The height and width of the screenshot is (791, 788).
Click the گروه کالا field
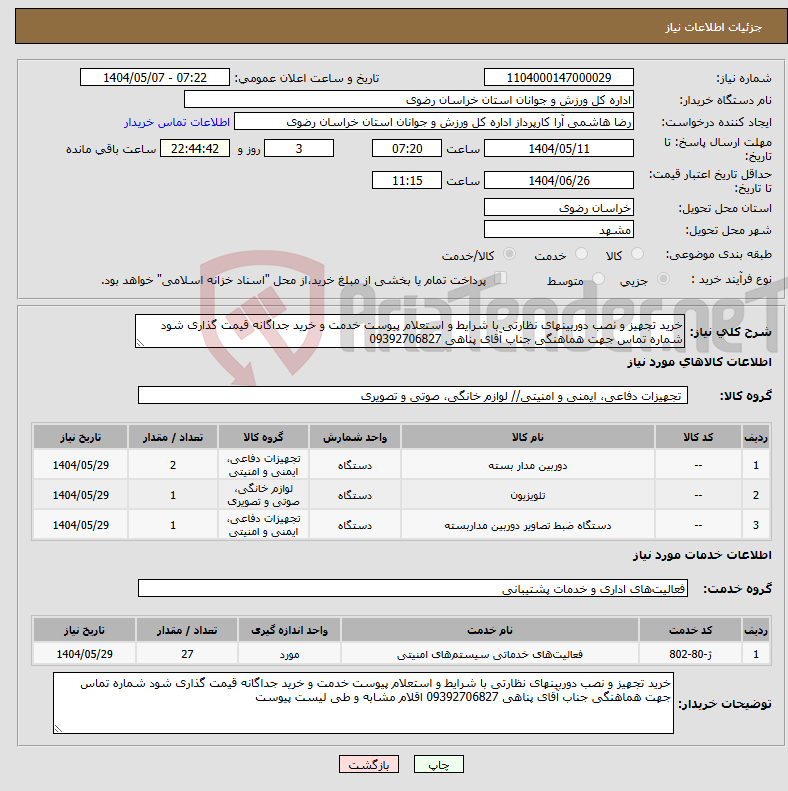413,396
